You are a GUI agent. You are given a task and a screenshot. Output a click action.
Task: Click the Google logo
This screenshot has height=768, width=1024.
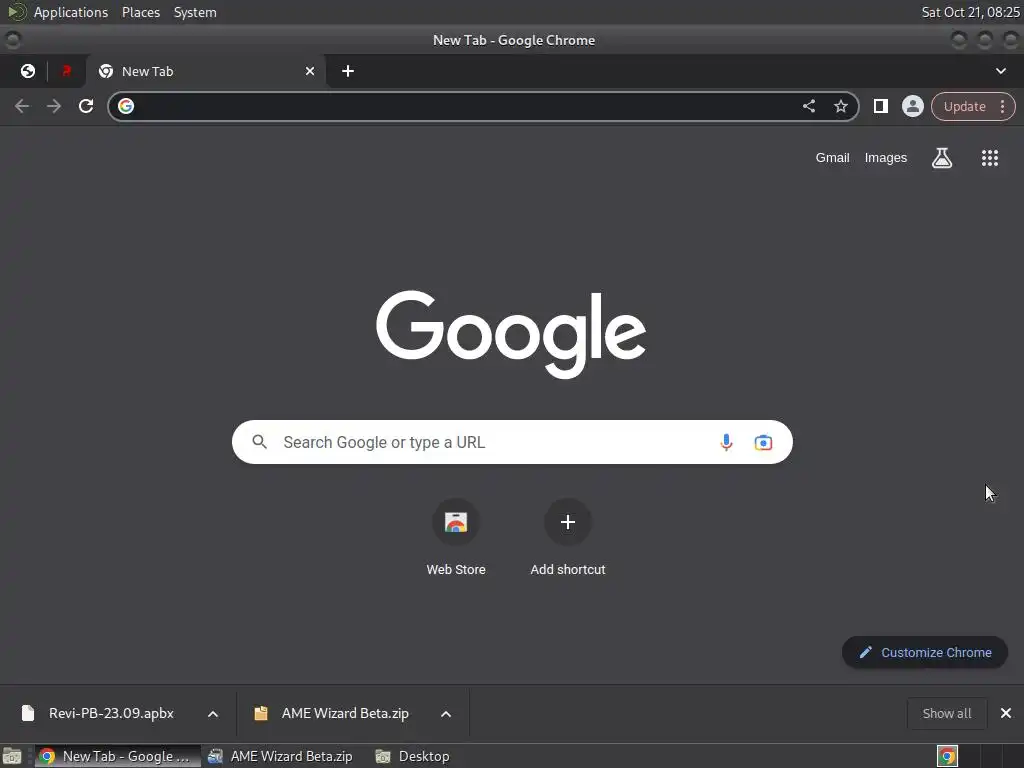click(511, 334)
